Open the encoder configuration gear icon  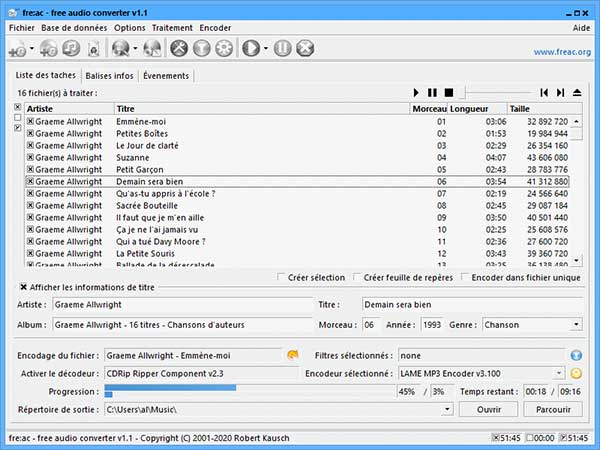pyautogui.click(x=224, y=48)
